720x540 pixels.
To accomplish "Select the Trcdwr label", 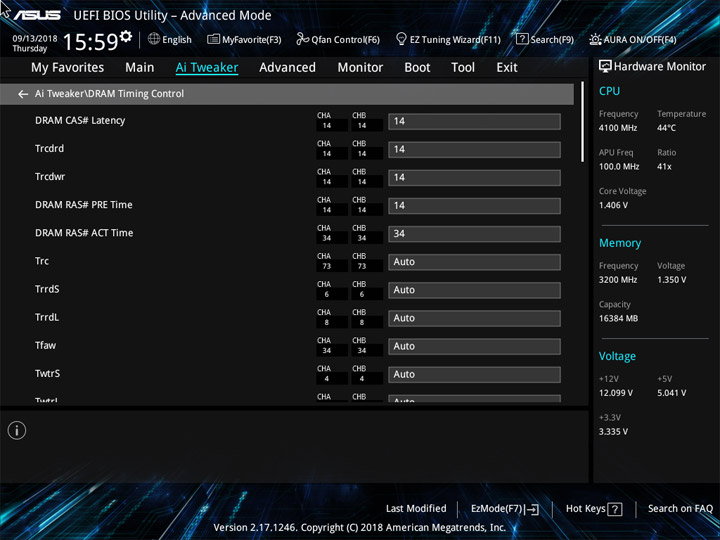I will (50, 176).
